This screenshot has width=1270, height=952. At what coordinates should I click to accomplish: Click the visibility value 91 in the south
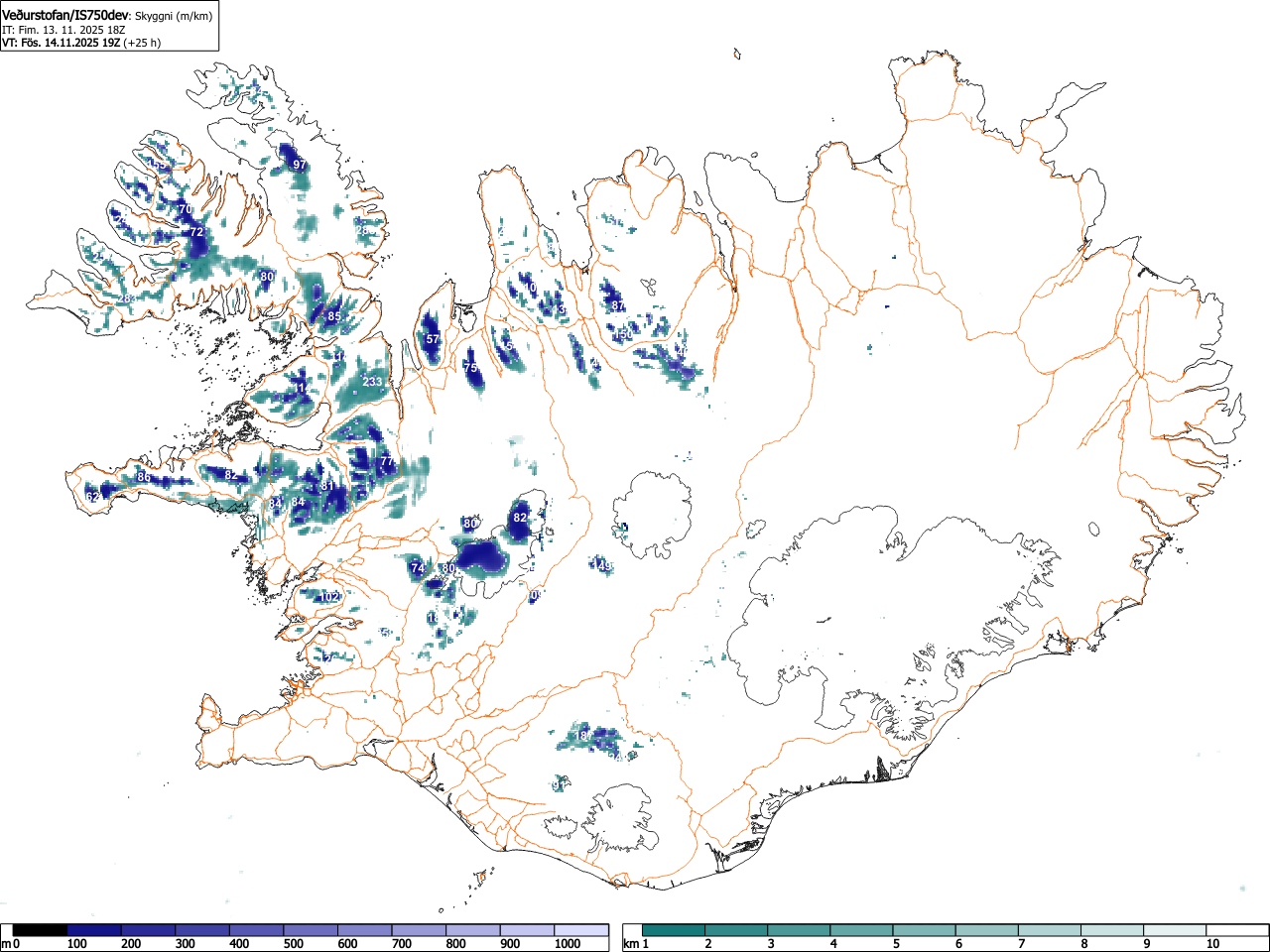[560, 784]
